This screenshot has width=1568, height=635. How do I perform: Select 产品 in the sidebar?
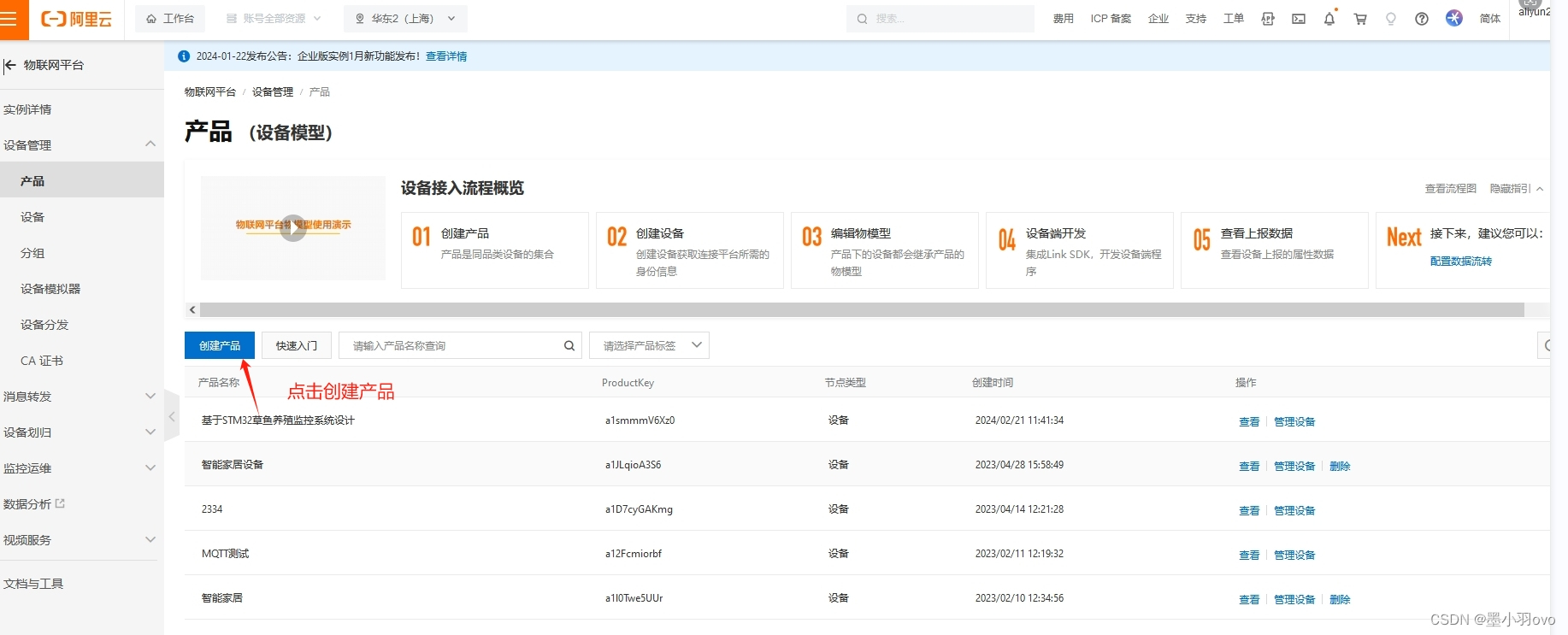point(81,180)
